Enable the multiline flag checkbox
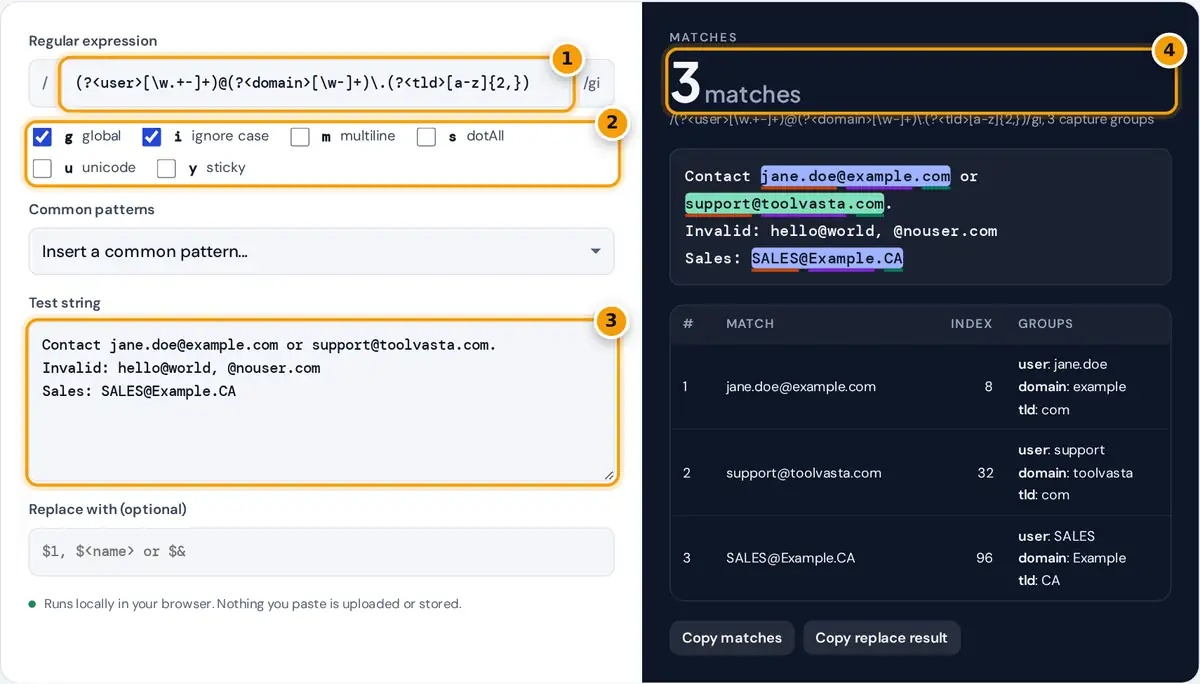 [x=300, y=137]
